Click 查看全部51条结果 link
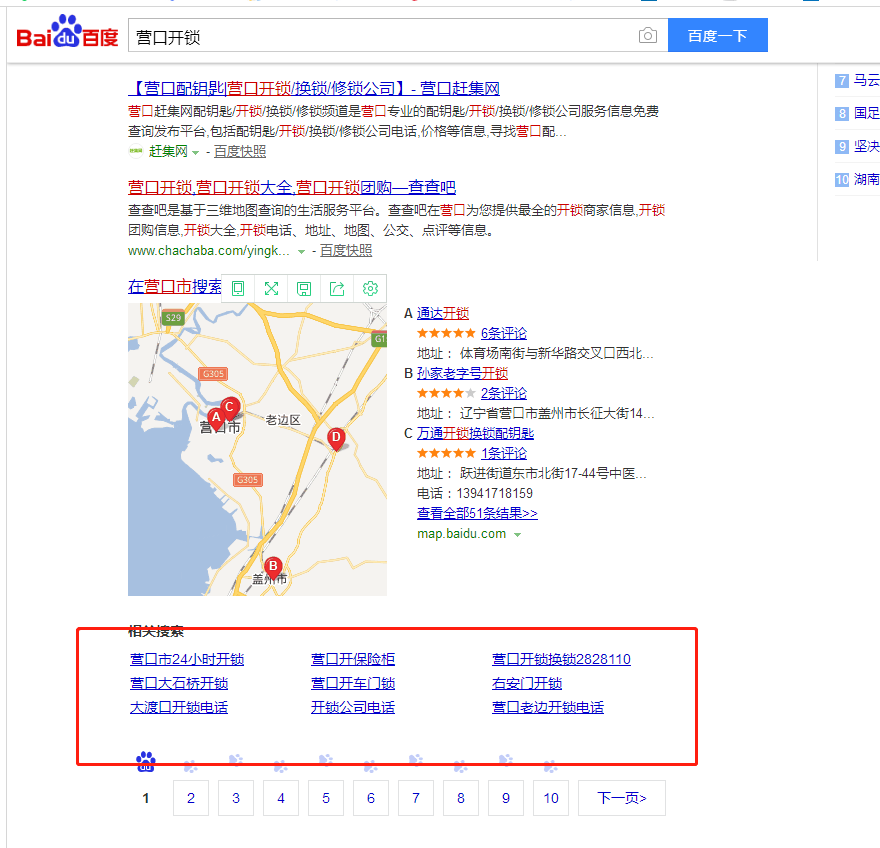This screenshot has width=880, height=848. [x=477, y=513]
